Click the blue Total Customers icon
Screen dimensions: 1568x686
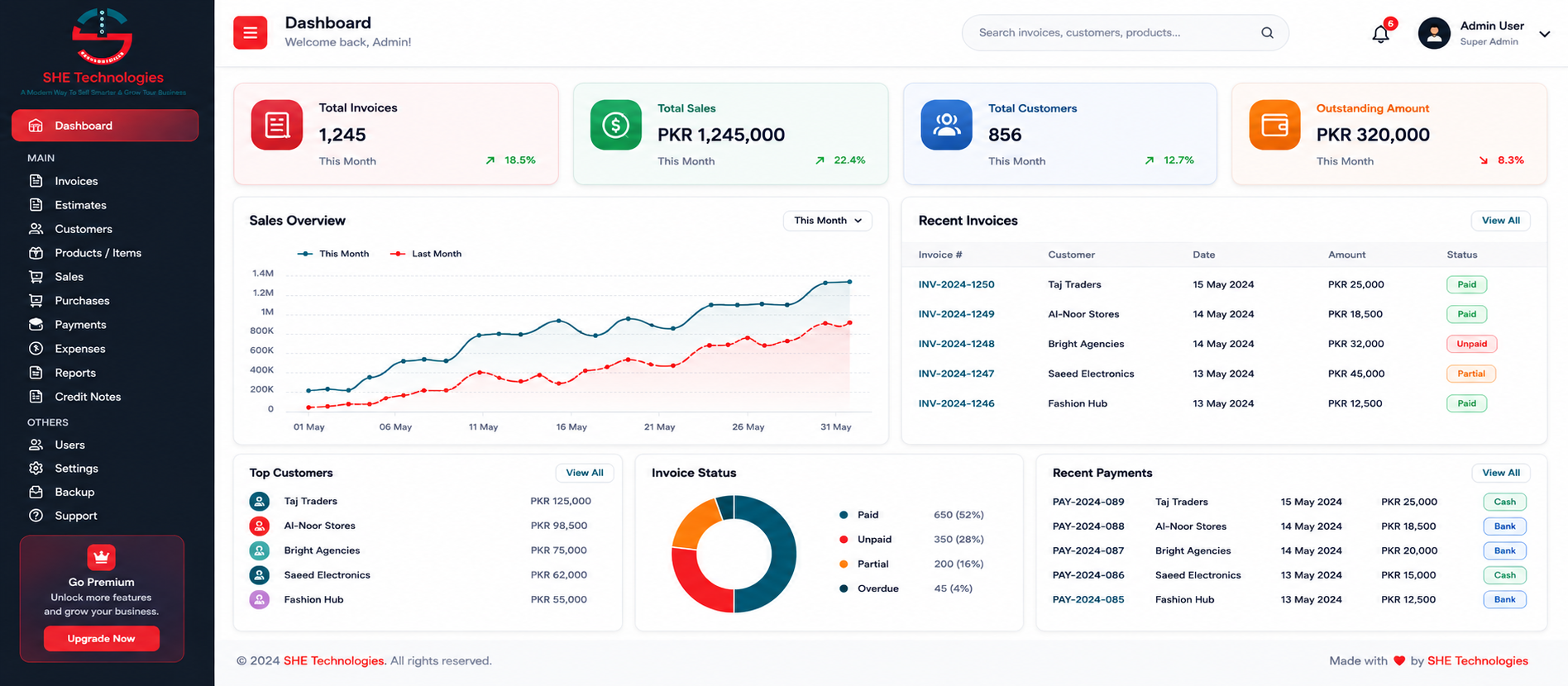tap(947, 125)
